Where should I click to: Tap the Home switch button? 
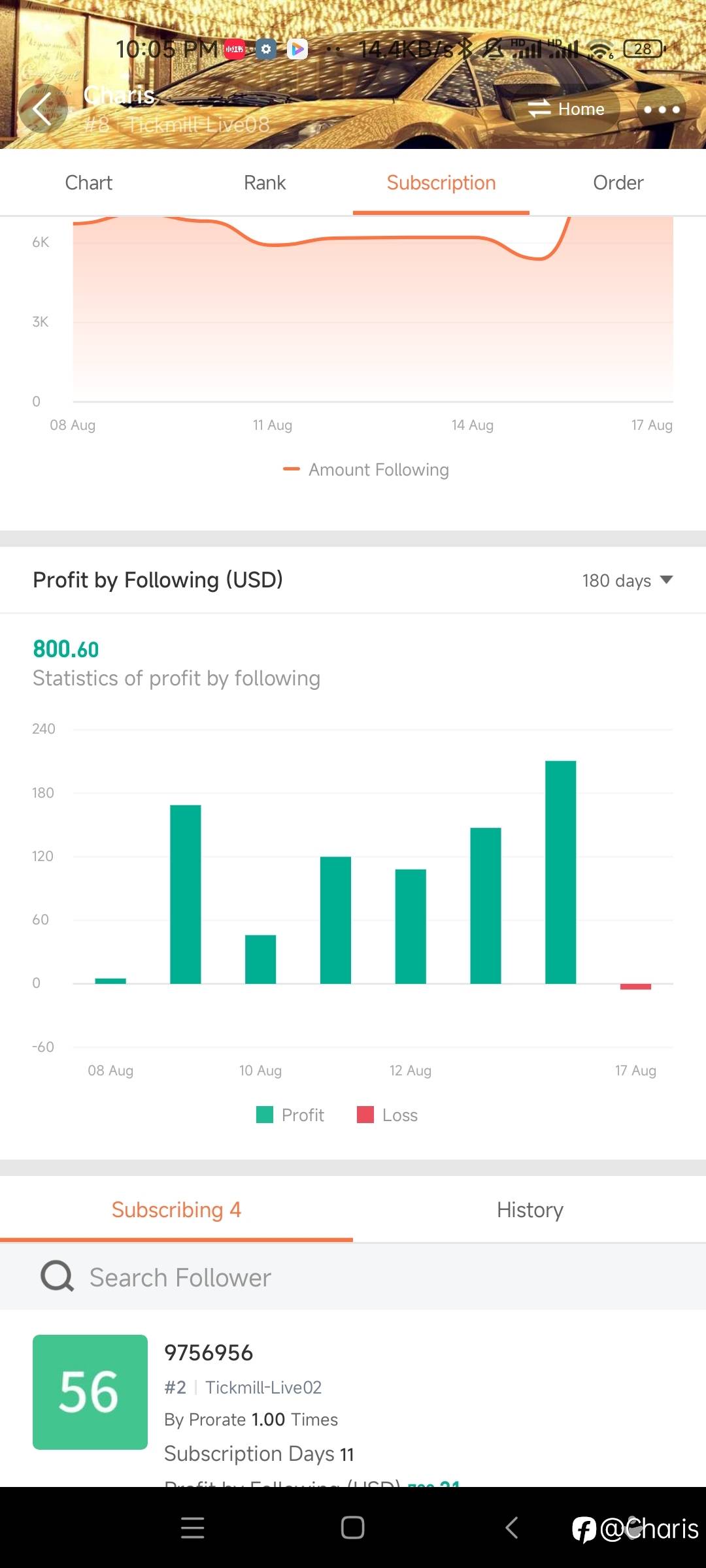566,108
